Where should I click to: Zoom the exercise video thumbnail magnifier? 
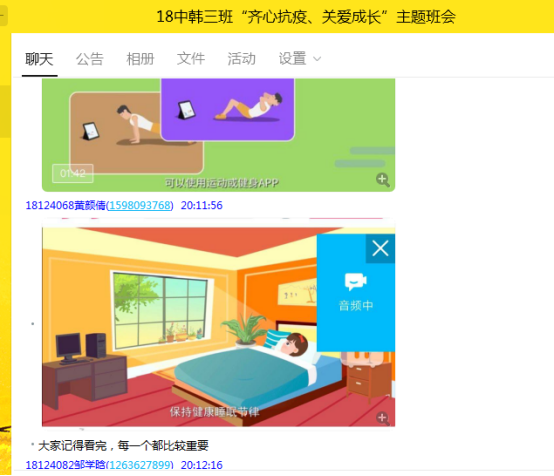point(383,180)
